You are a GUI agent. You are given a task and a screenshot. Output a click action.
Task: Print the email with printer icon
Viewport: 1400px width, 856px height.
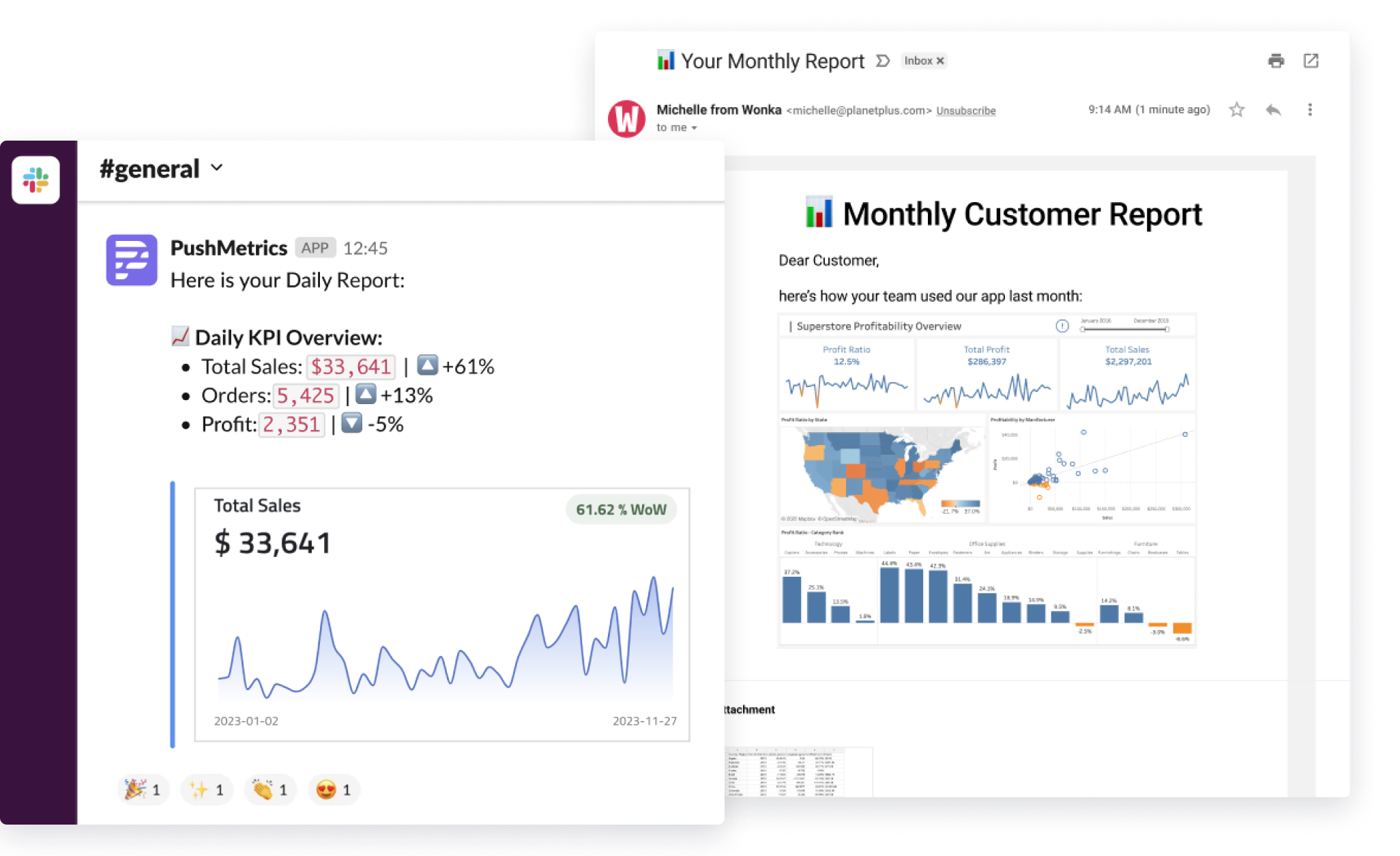point(1276,61)
